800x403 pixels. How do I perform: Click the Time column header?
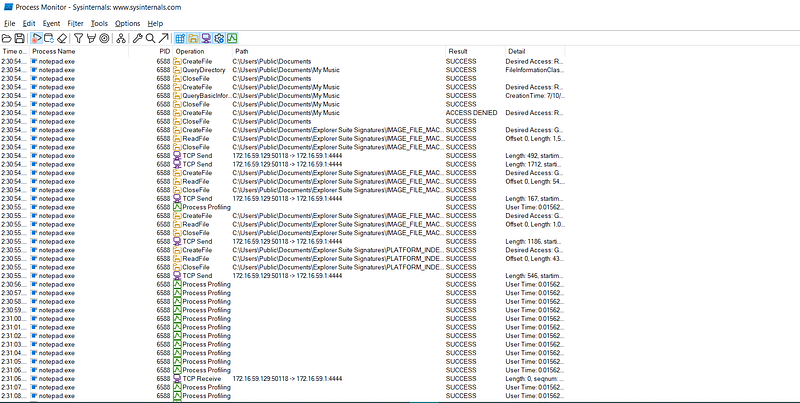click(15, 52)
